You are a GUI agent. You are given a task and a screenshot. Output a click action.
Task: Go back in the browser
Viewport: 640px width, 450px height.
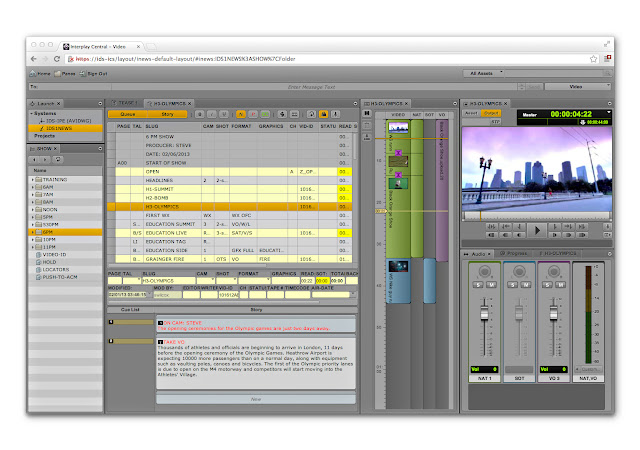pyautogui.click(x=34, y=59)
